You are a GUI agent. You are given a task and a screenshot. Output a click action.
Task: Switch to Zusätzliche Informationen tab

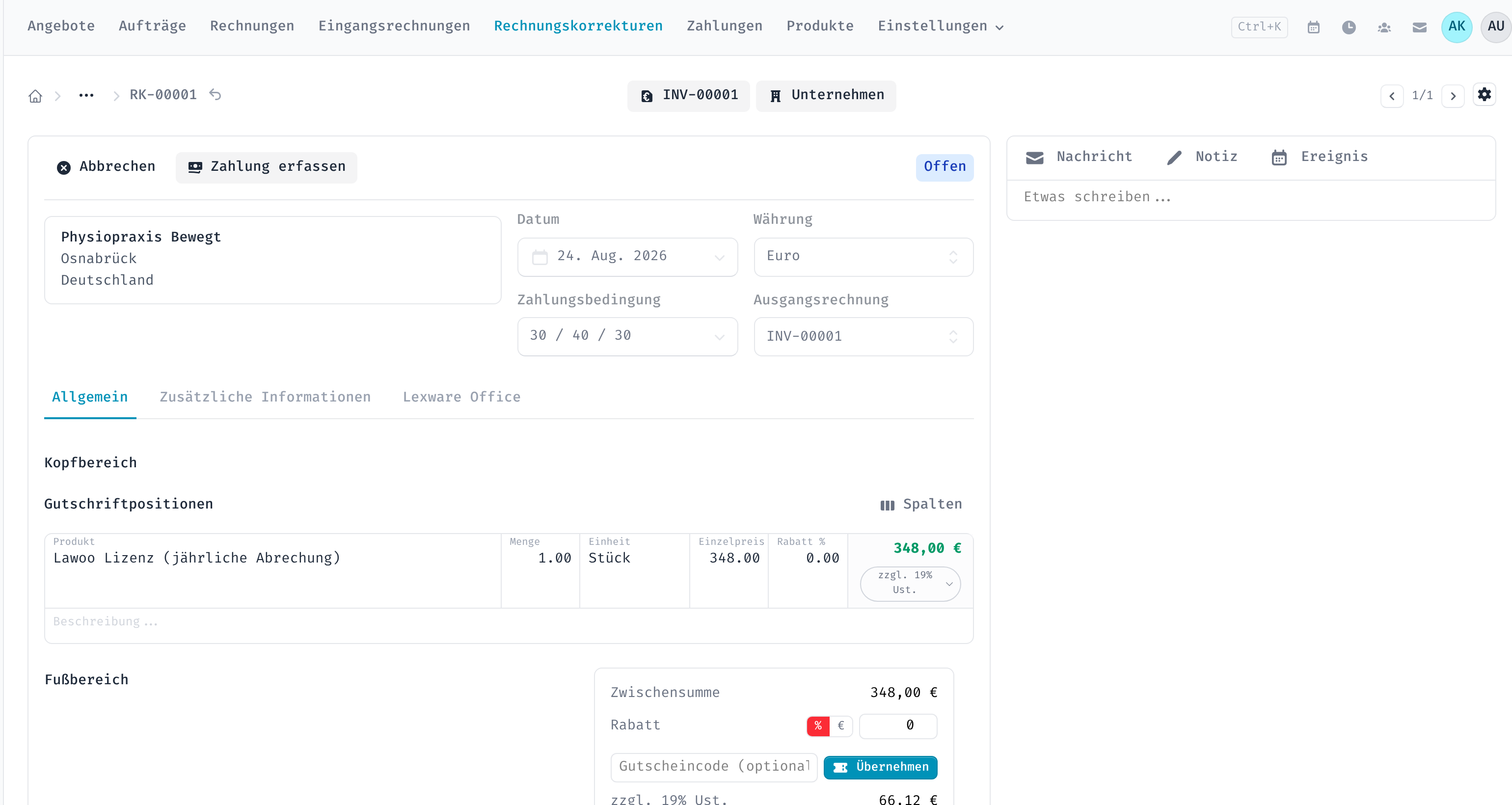pos(265,397)
